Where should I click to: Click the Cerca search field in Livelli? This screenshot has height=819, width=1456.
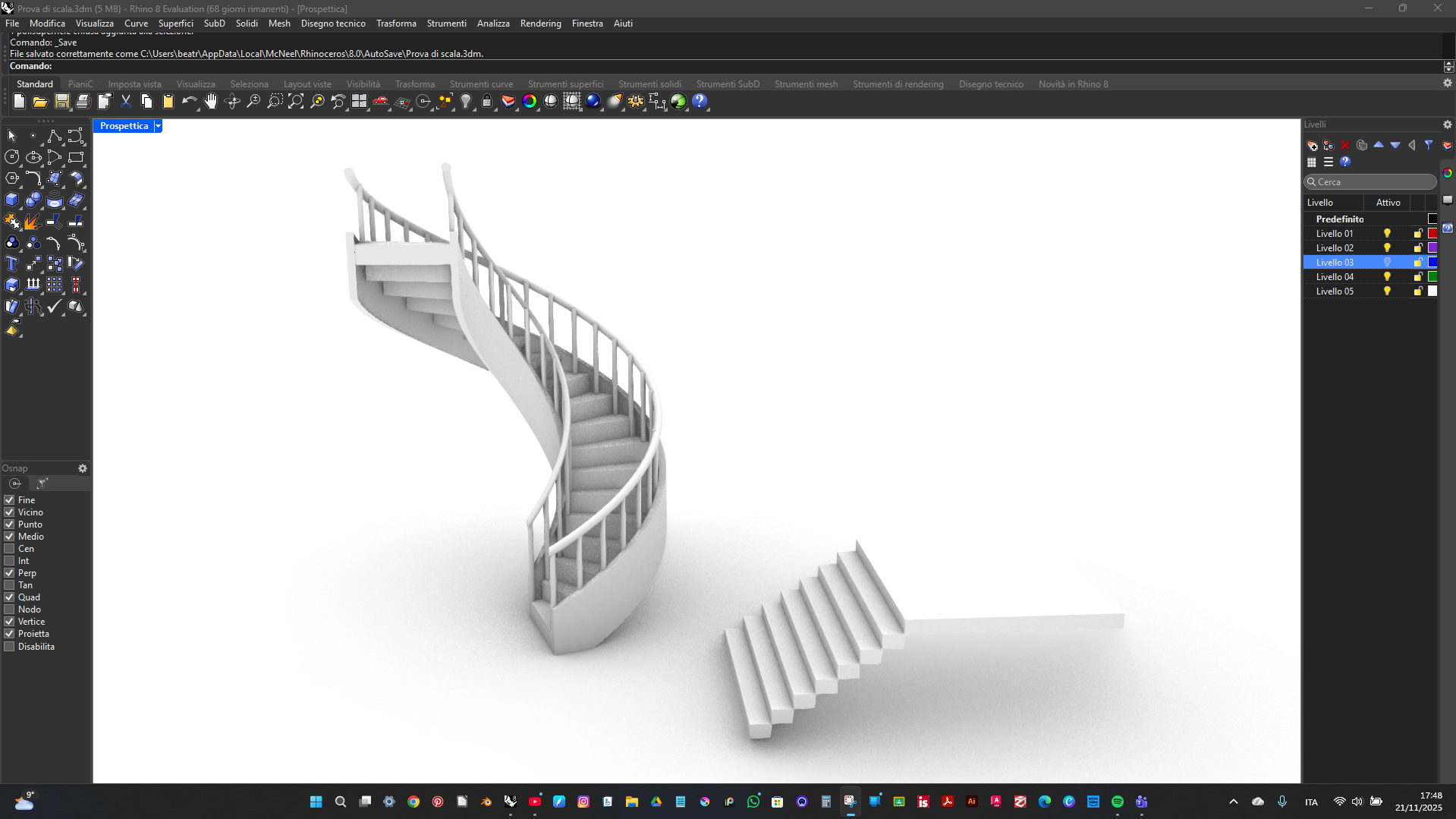pos(1370,182)
